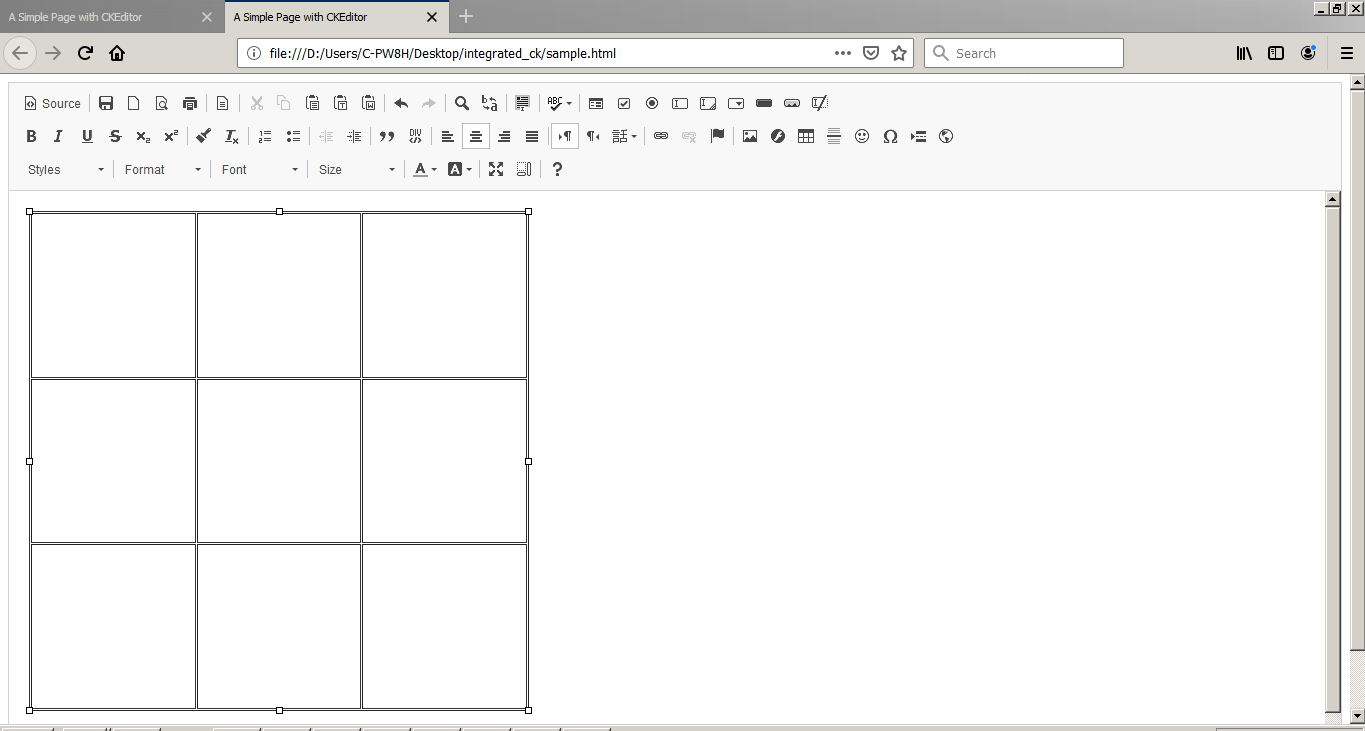The height and width of the screenshot is (731, 1365).
Task: Insert an anchor flag
Action: click(x=717, y=136)
